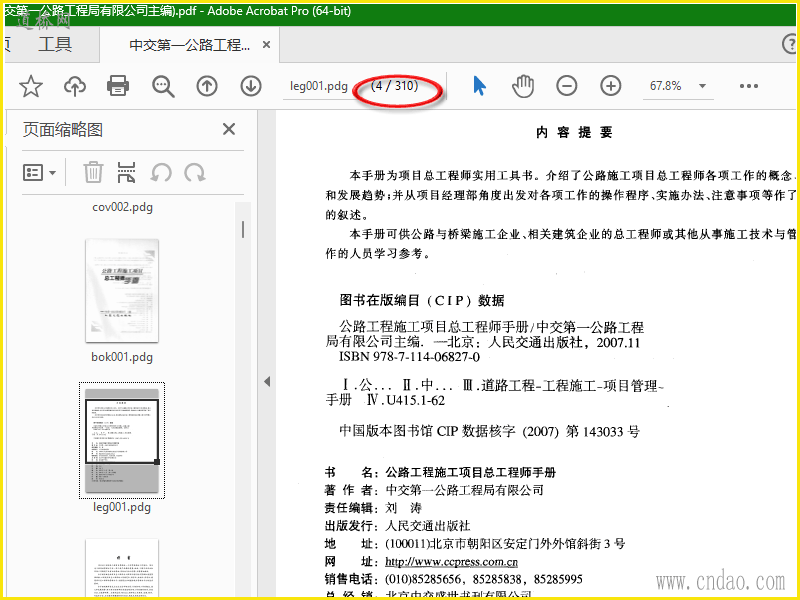Open thumbnail panel options dropdown
800x600 pixels.
pos(39,173)
